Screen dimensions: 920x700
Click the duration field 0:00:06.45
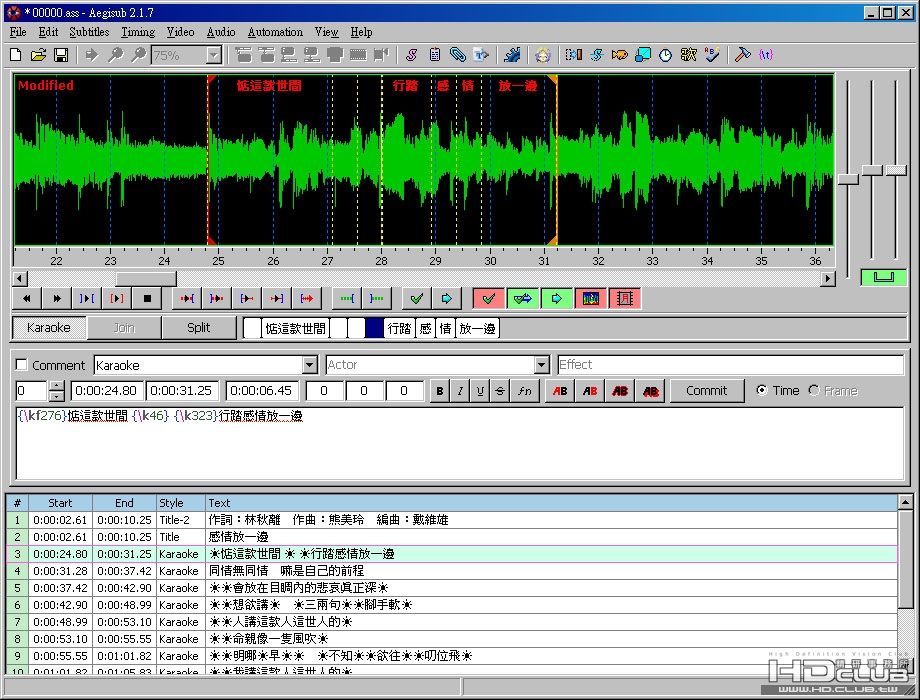(261, 391)
